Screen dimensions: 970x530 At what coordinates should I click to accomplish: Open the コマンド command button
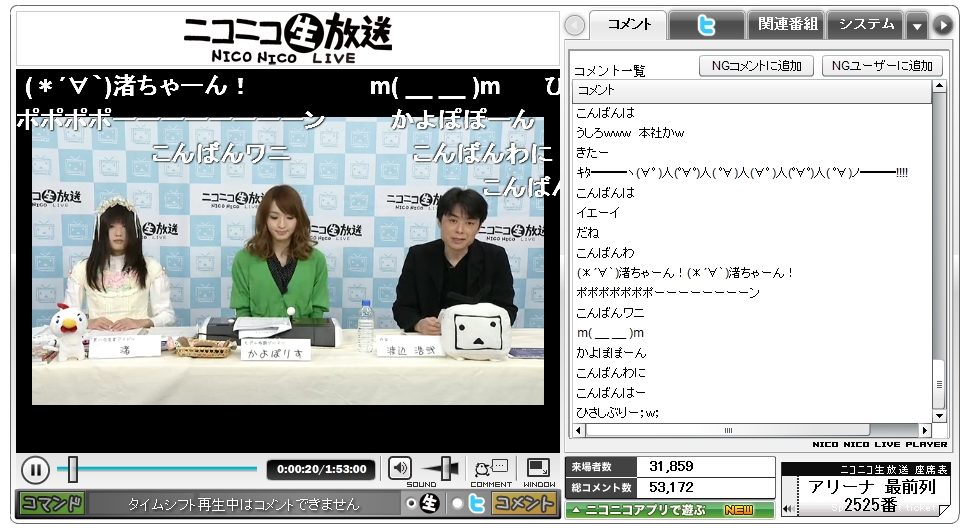pyautogui.click(x=52, y=503)
